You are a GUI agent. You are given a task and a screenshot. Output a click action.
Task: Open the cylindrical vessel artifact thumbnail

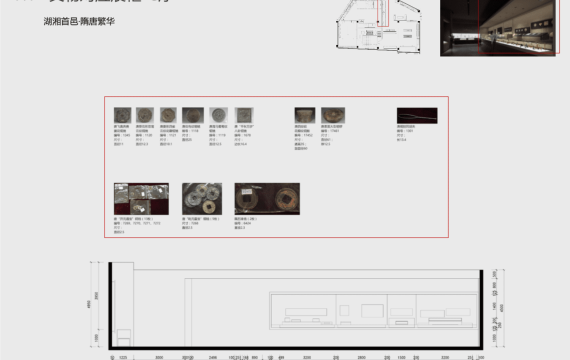pos(305,115)
